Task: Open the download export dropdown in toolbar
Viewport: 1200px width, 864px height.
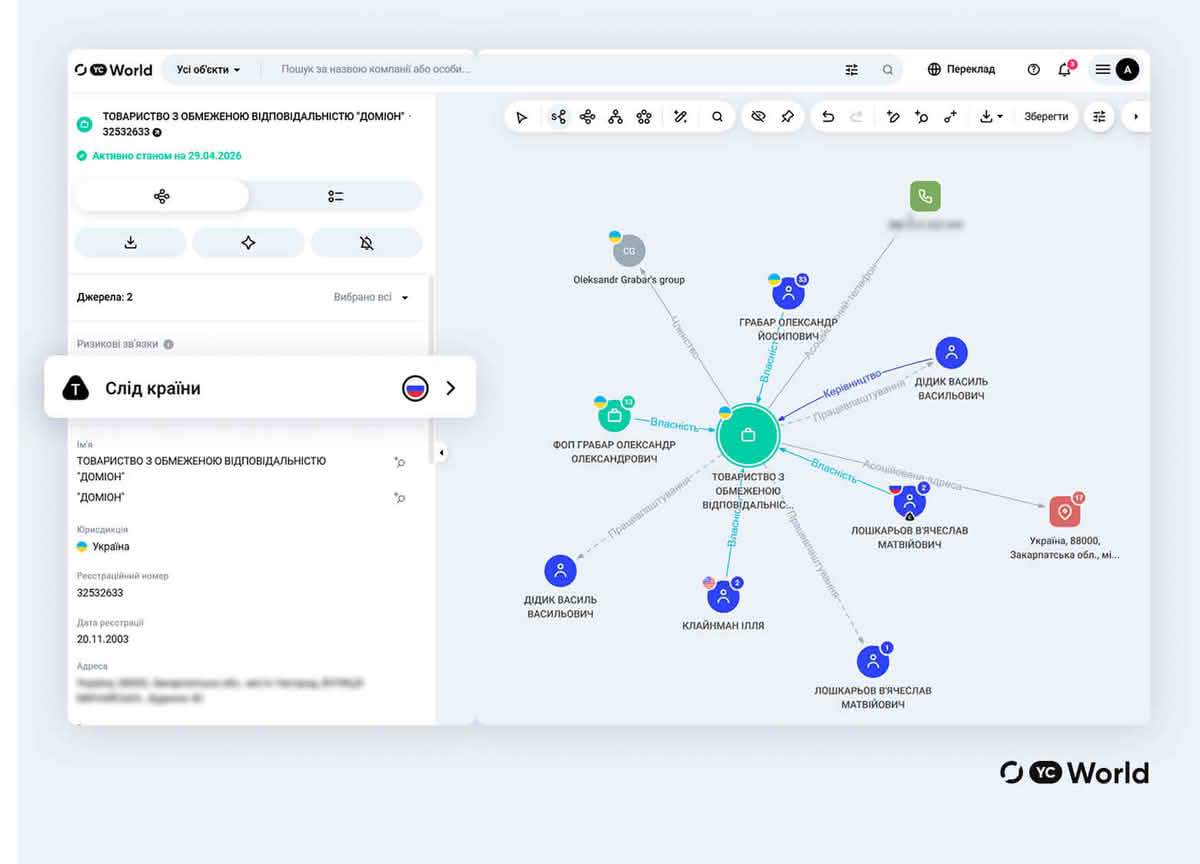Action: [991, 117]
